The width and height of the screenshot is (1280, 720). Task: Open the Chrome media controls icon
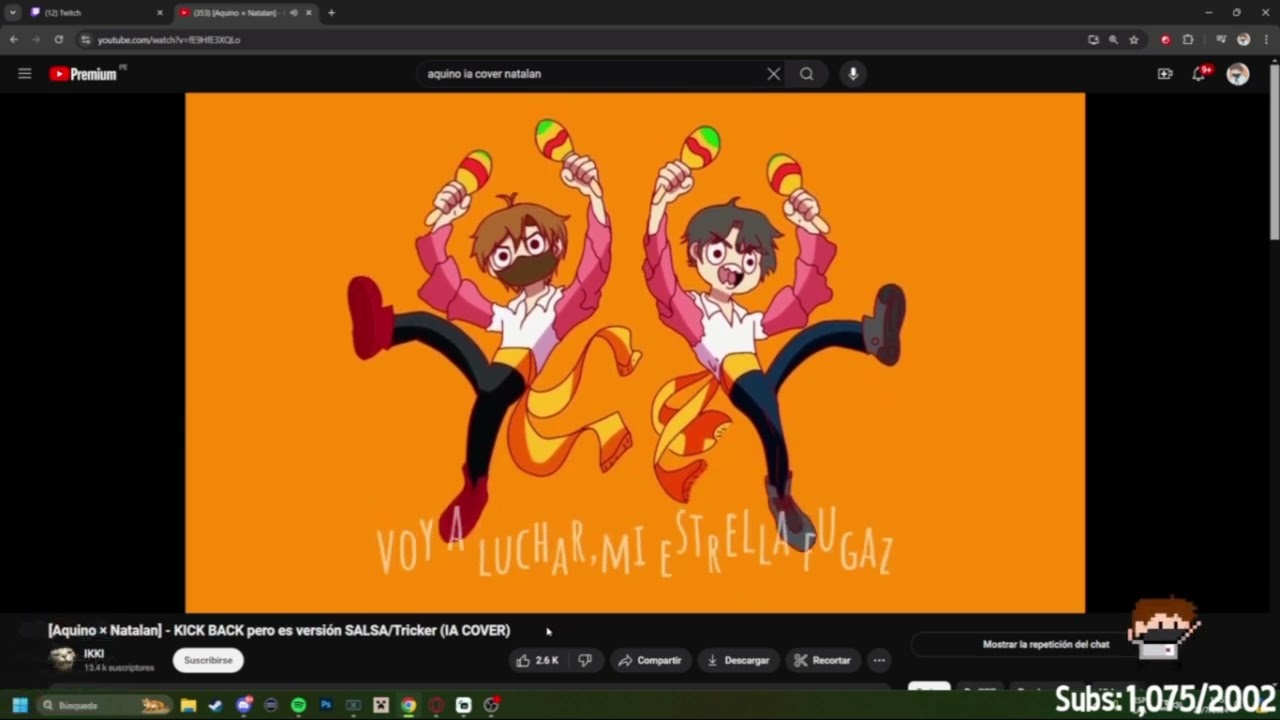coord(1221,40)
